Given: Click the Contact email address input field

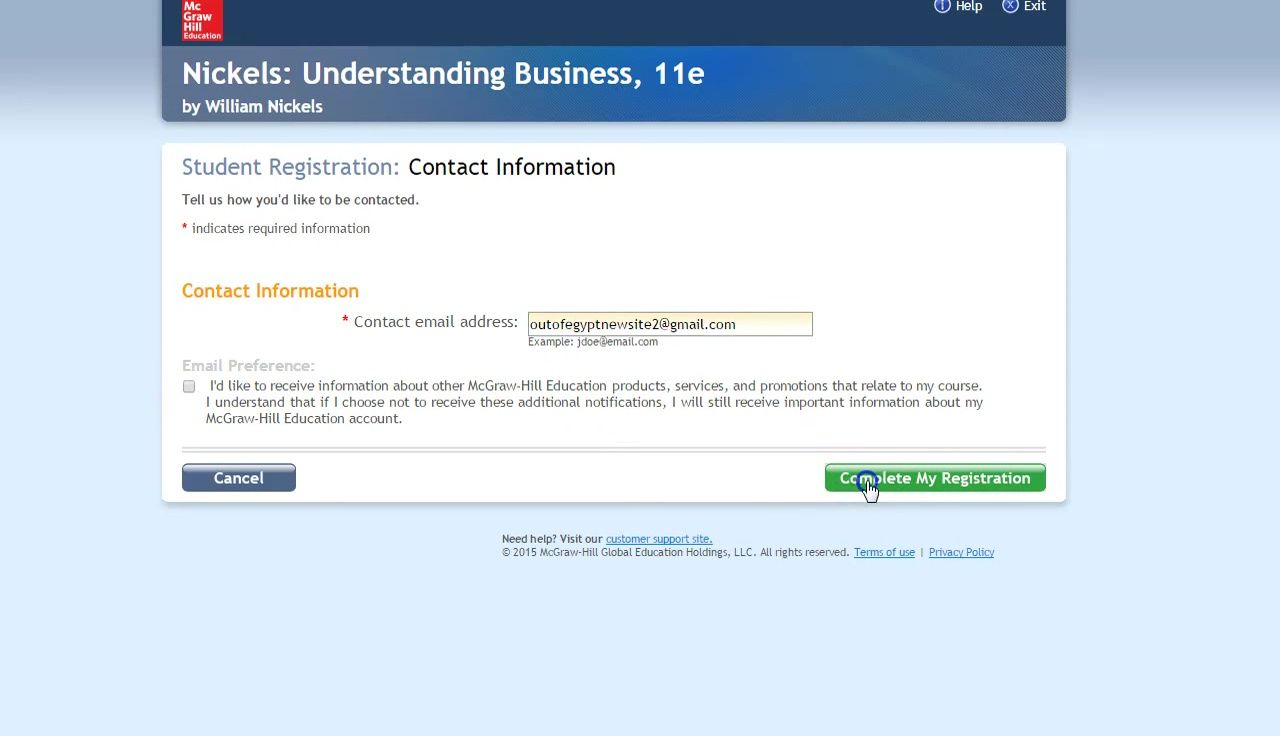Looking at the screenshot, I should (x=670, y=324).
